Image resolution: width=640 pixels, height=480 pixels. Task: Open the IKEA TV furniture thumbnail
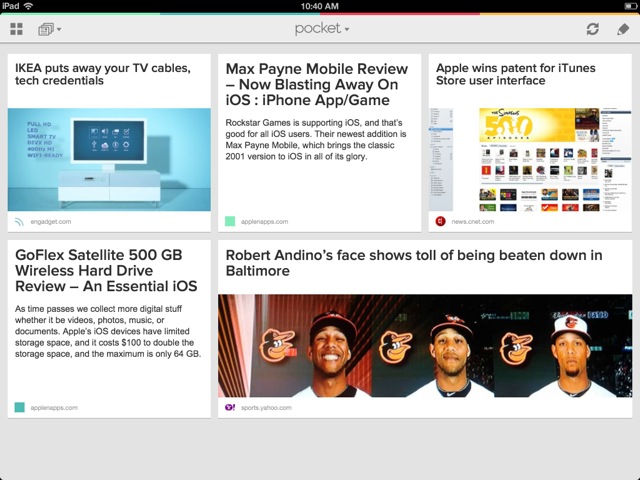coord(109,159)
